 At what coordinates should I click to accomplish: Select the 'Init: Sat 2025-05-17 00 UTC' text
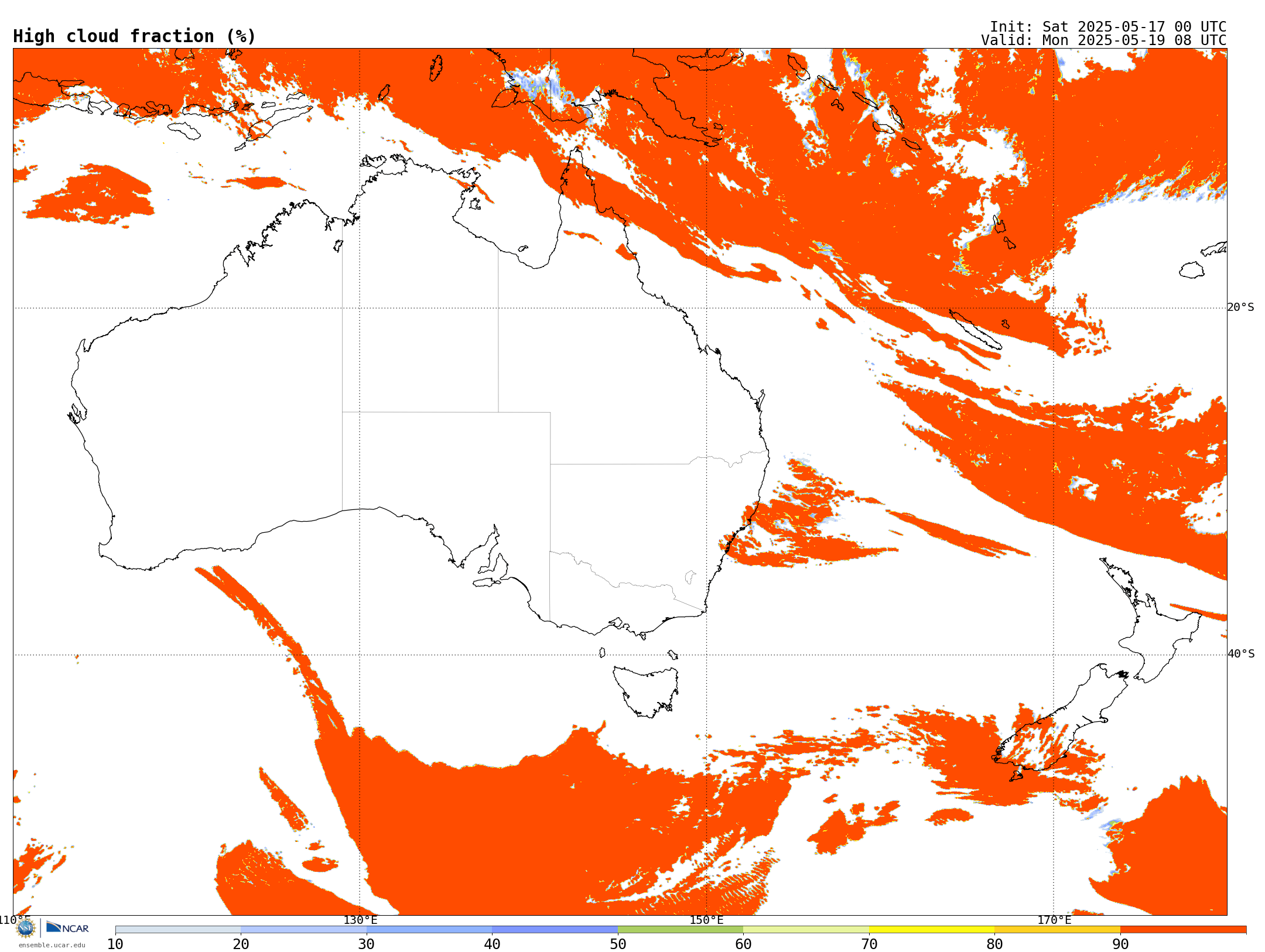1108,27
